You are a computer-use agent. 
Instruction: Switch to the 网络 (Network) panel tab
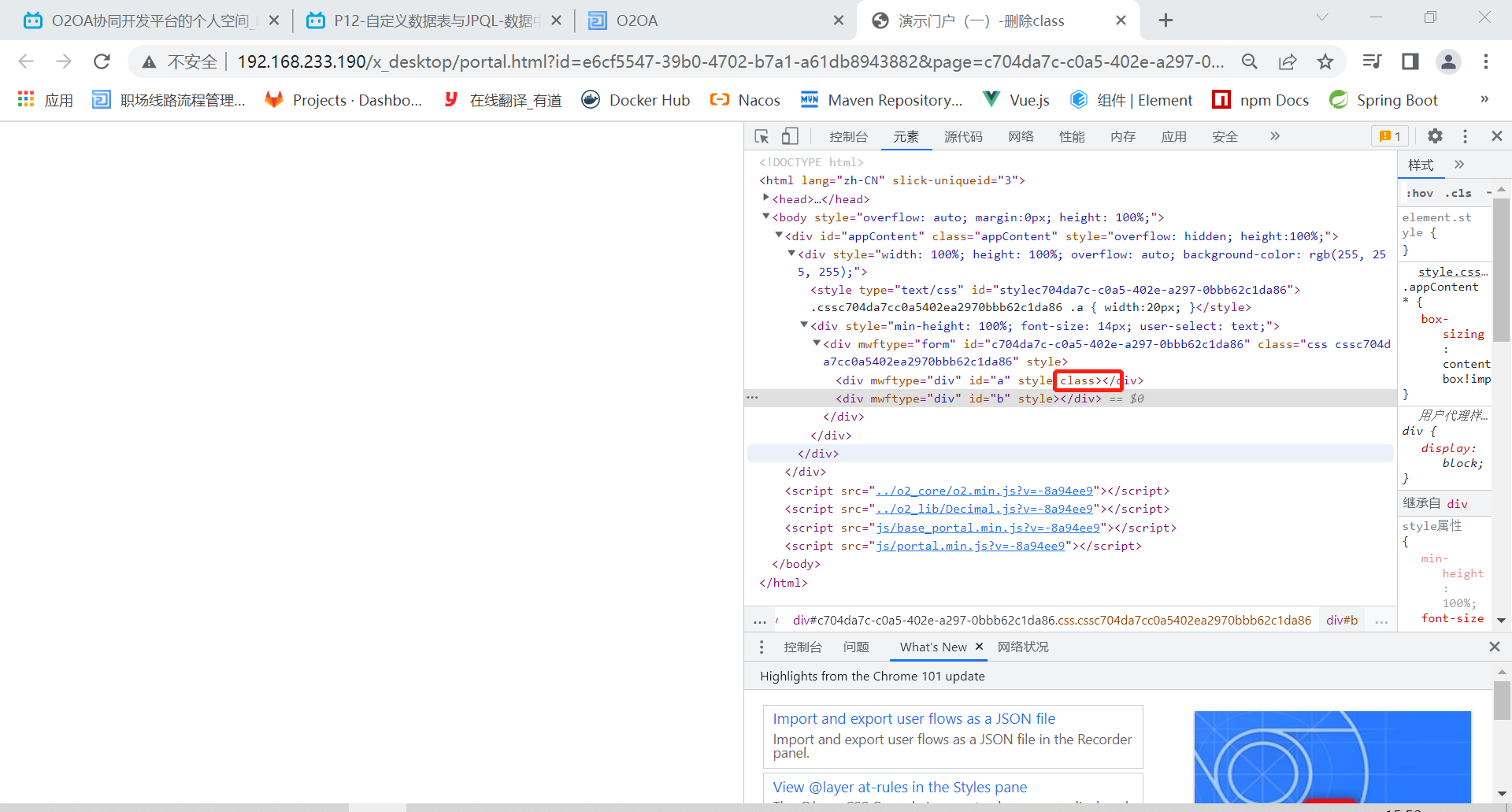[x=1021, y=136]
